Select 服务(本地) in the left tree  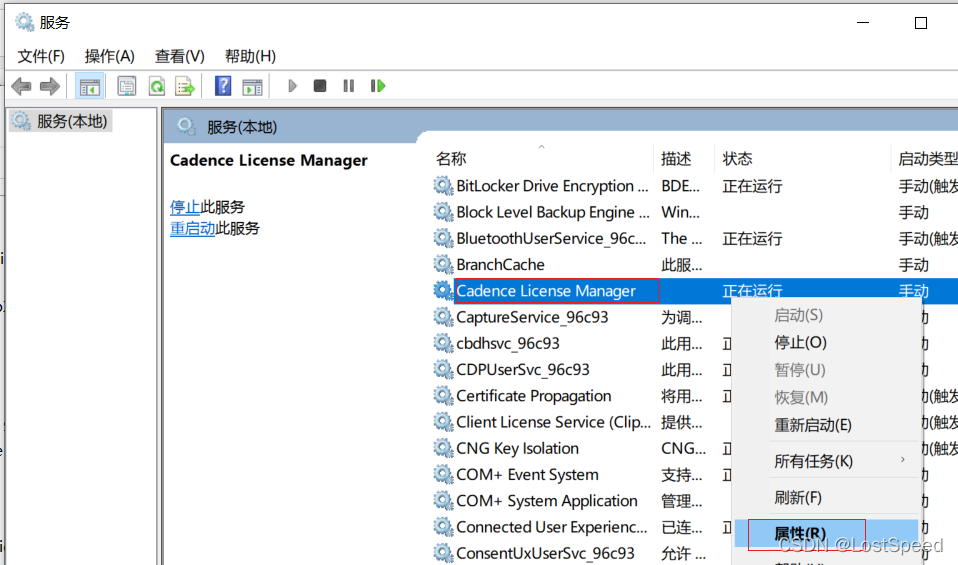71,121
